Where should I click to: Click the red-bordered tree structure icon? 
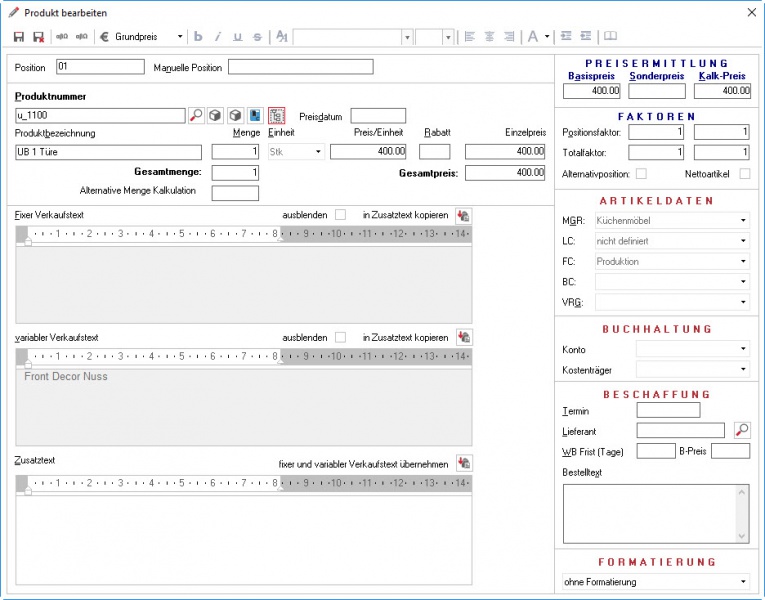pyautogui.click(x=277, y=116)
